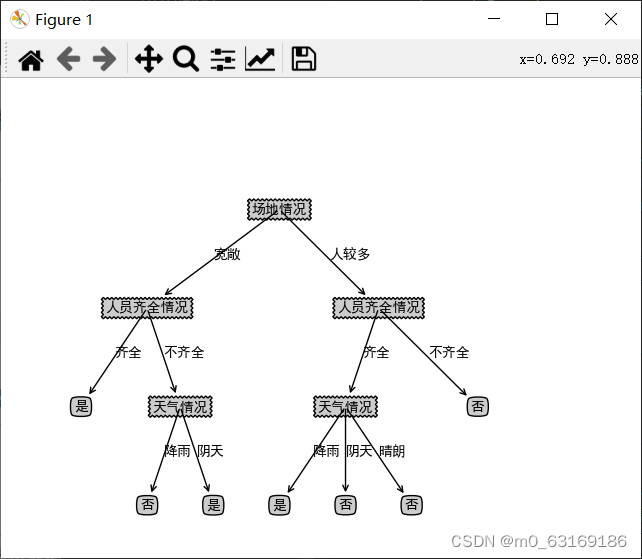Click the 降雨 label beside the 晴朗 subtree
This screenshot has height=559, width=642.
(x=326, y=451)
